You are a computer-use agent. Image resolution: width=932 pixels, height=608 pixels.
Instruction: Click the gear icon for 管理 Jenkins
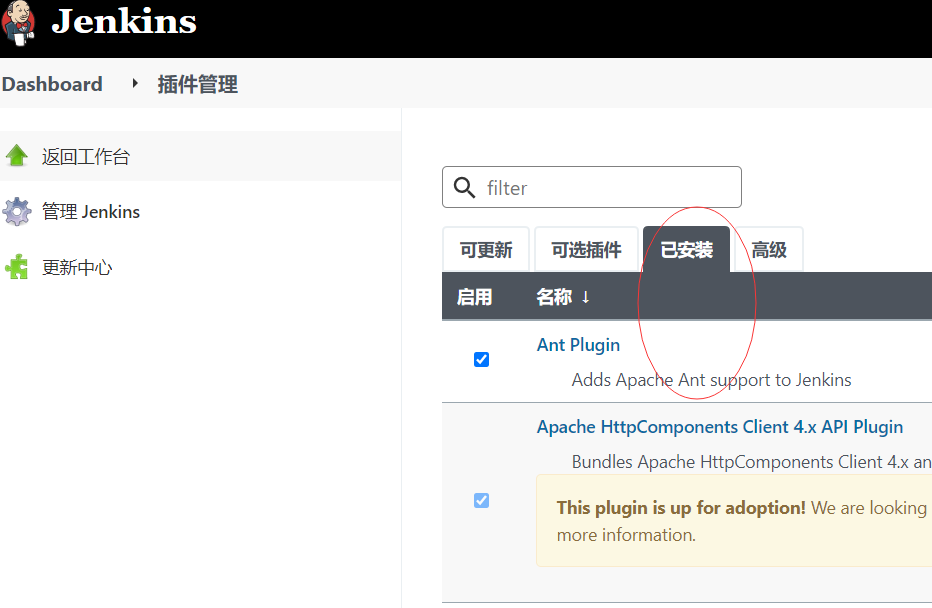pos(17,212)
